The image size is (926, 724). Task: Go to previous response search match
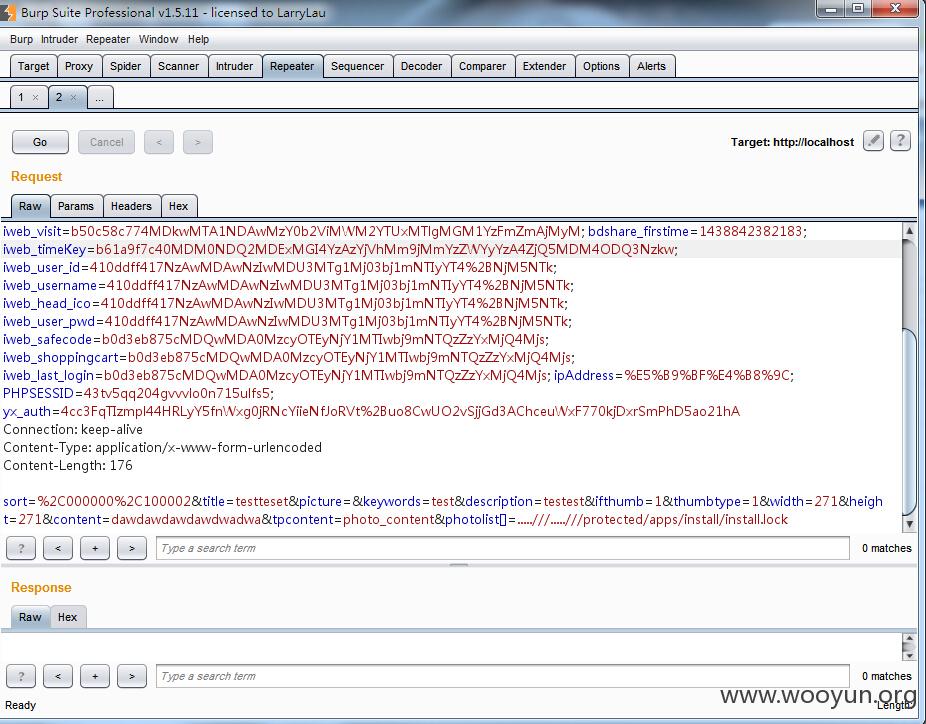(58, 676)
